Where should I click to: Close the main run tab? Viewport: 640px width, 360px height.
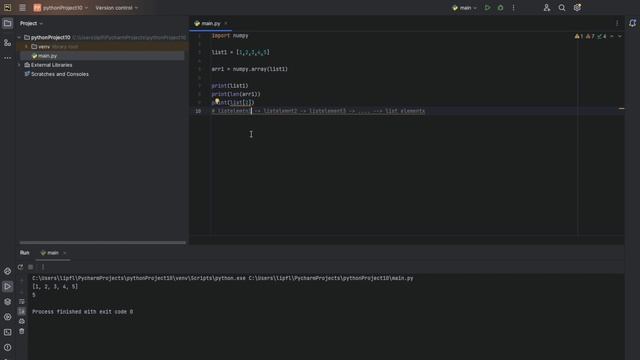coord(64,253)
